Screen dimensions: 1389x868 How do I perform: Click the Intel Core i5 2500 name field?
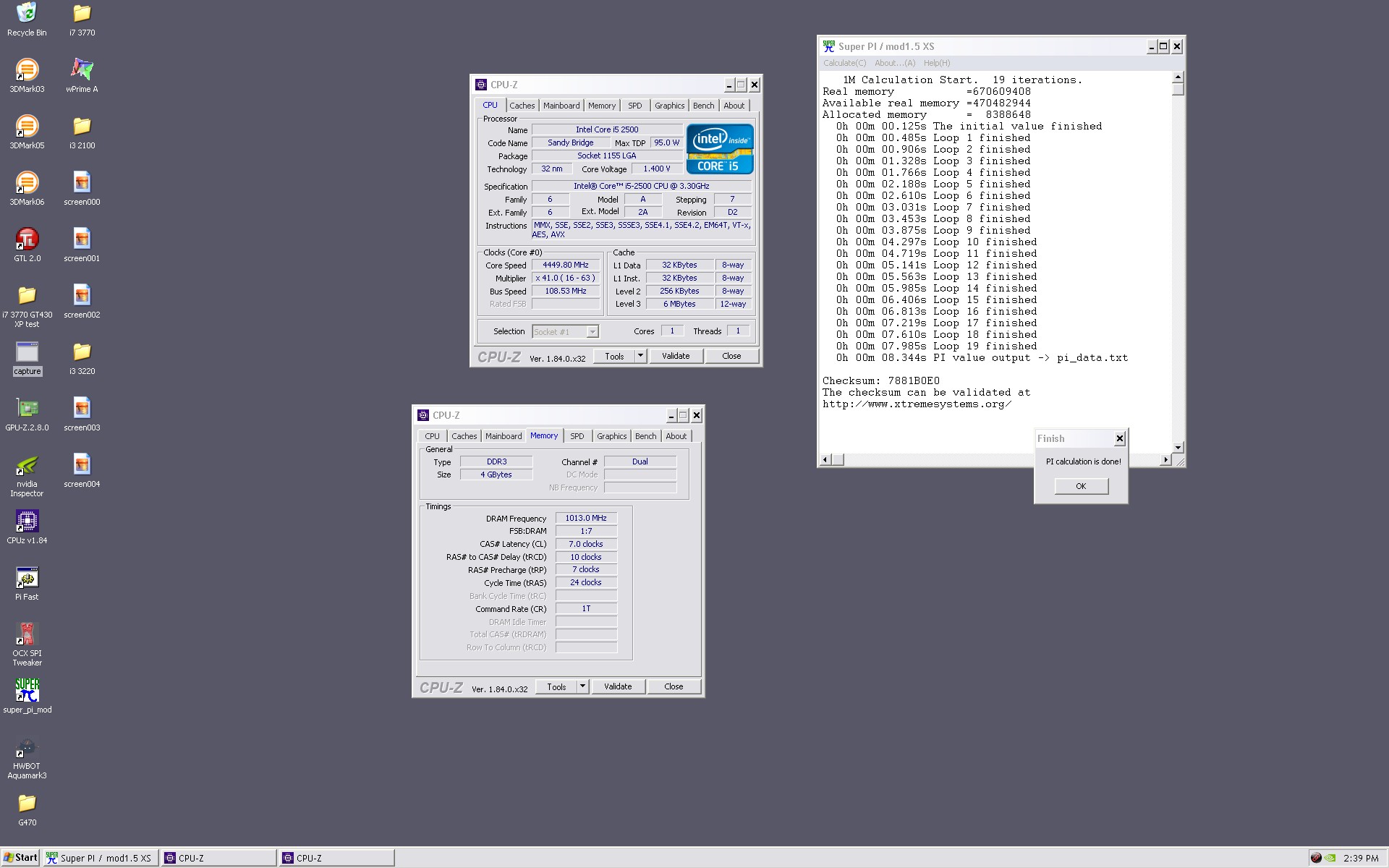click(607, 129)
